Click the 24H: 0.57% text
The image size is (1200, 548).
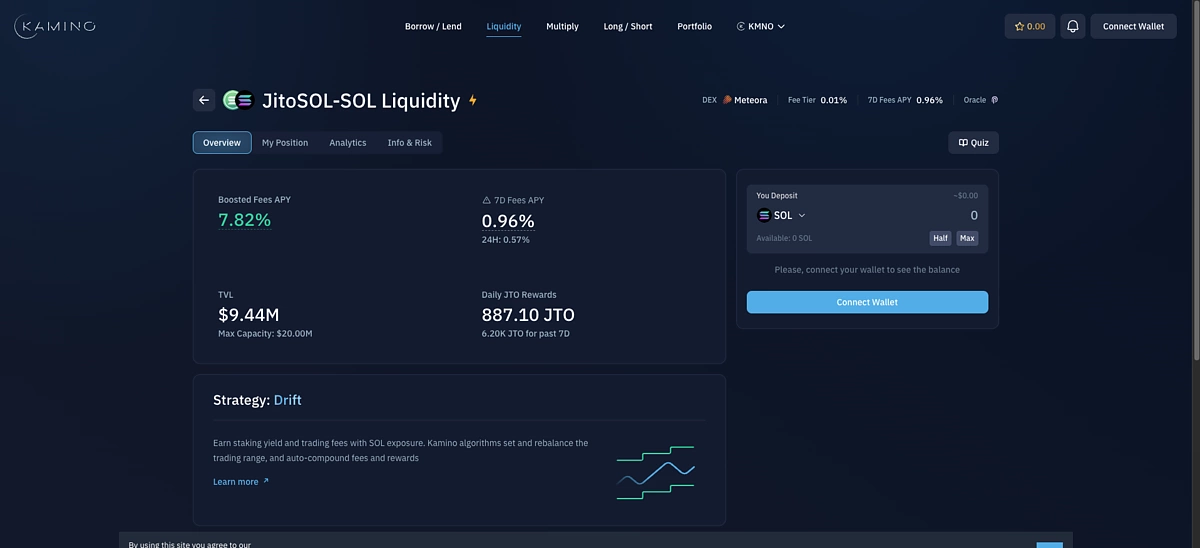pos(506,240)
